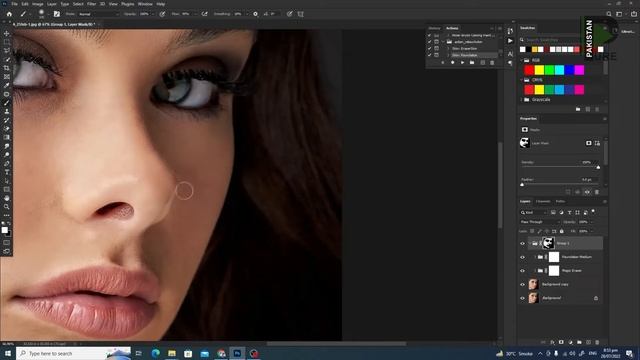Viewport: 640px width, 360px height.
Task: Hide the Background copy layer
Action: point(522,284)
